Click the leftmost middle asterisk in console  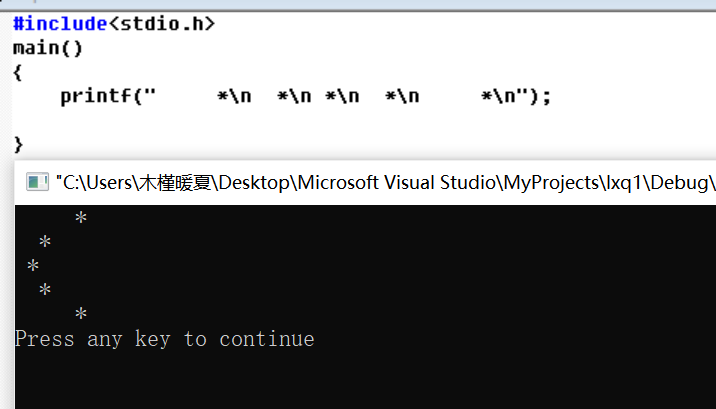click(x=33, y=265)
